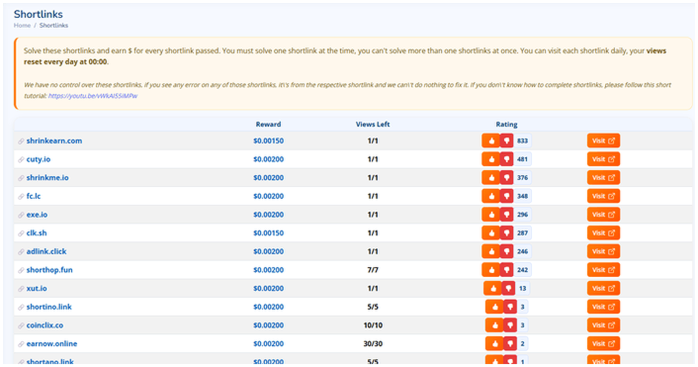This screenshot has width=698, height=367.
Task: Click the fc.lc name
Action: tap(33, 196)
